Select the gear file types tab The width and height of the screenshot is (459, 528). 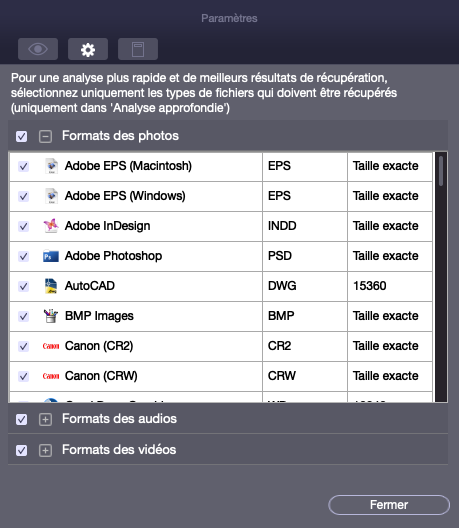point(88,49)
